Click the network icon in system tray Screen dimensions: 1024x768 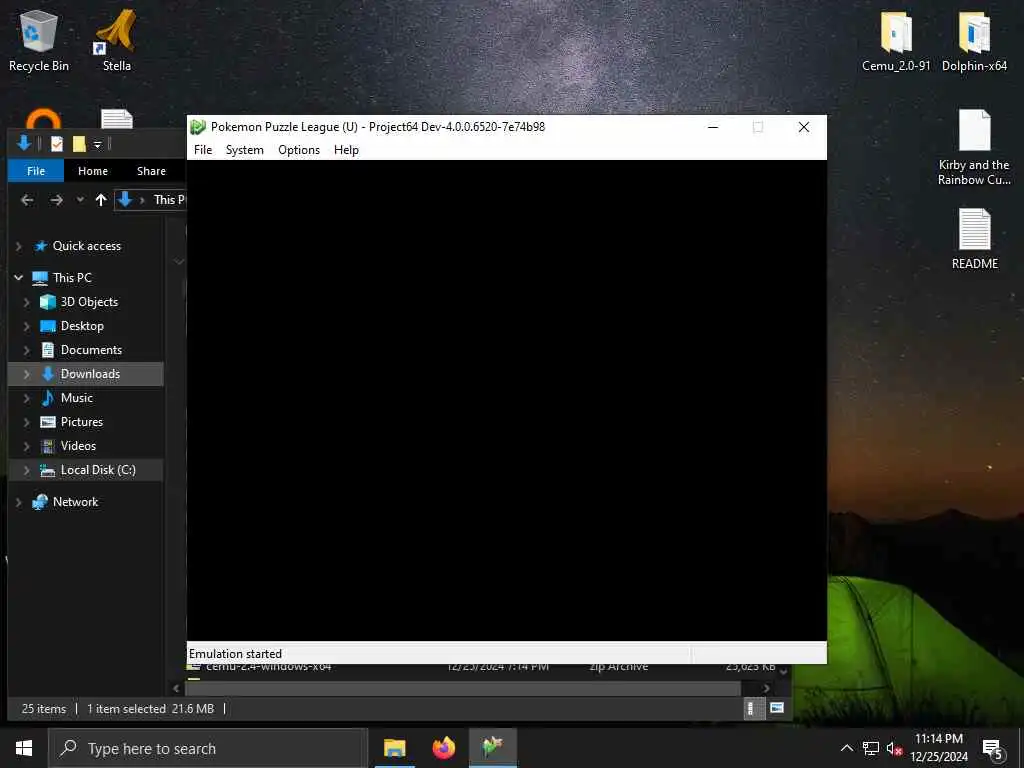click(871, 748)
